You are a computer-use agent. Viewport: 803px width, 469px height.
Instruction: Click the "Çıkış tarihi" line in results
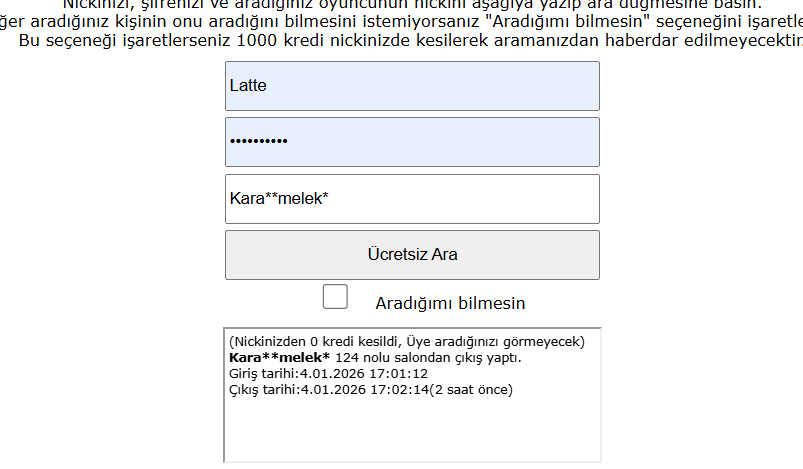click(371, 390)
